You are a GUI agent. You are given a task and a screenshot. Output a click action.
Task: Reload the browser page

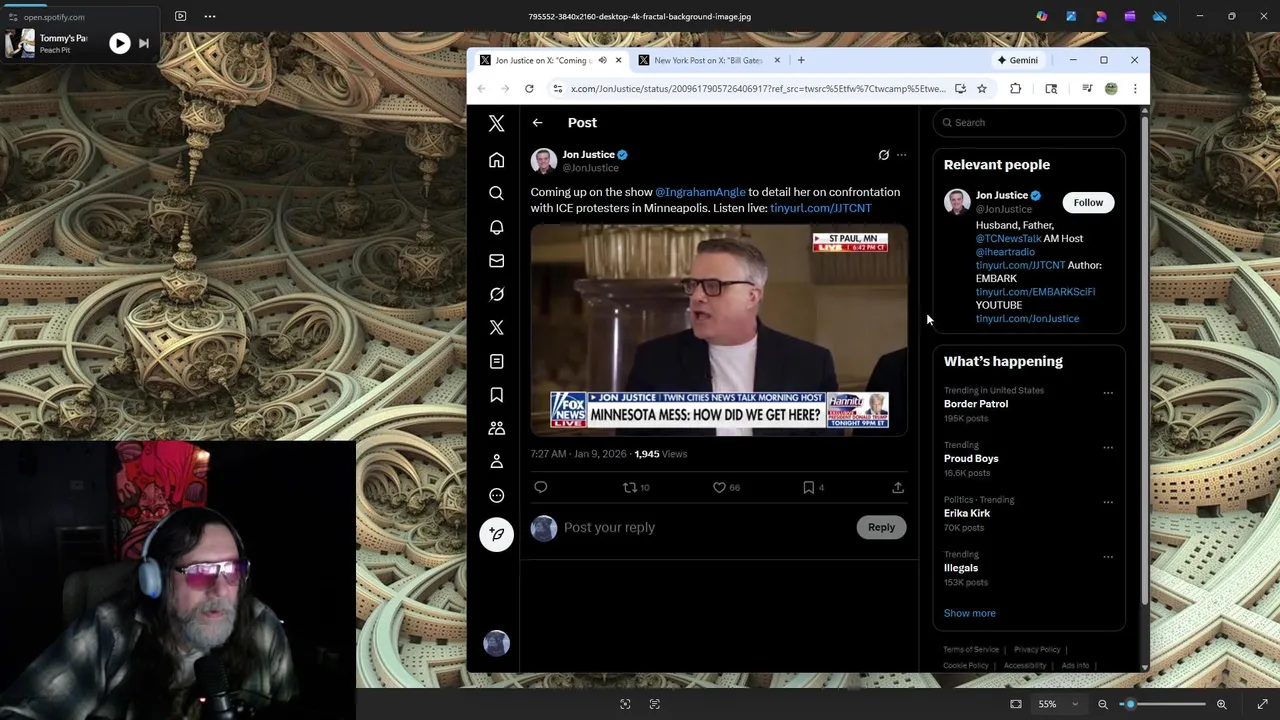(529, 88)
